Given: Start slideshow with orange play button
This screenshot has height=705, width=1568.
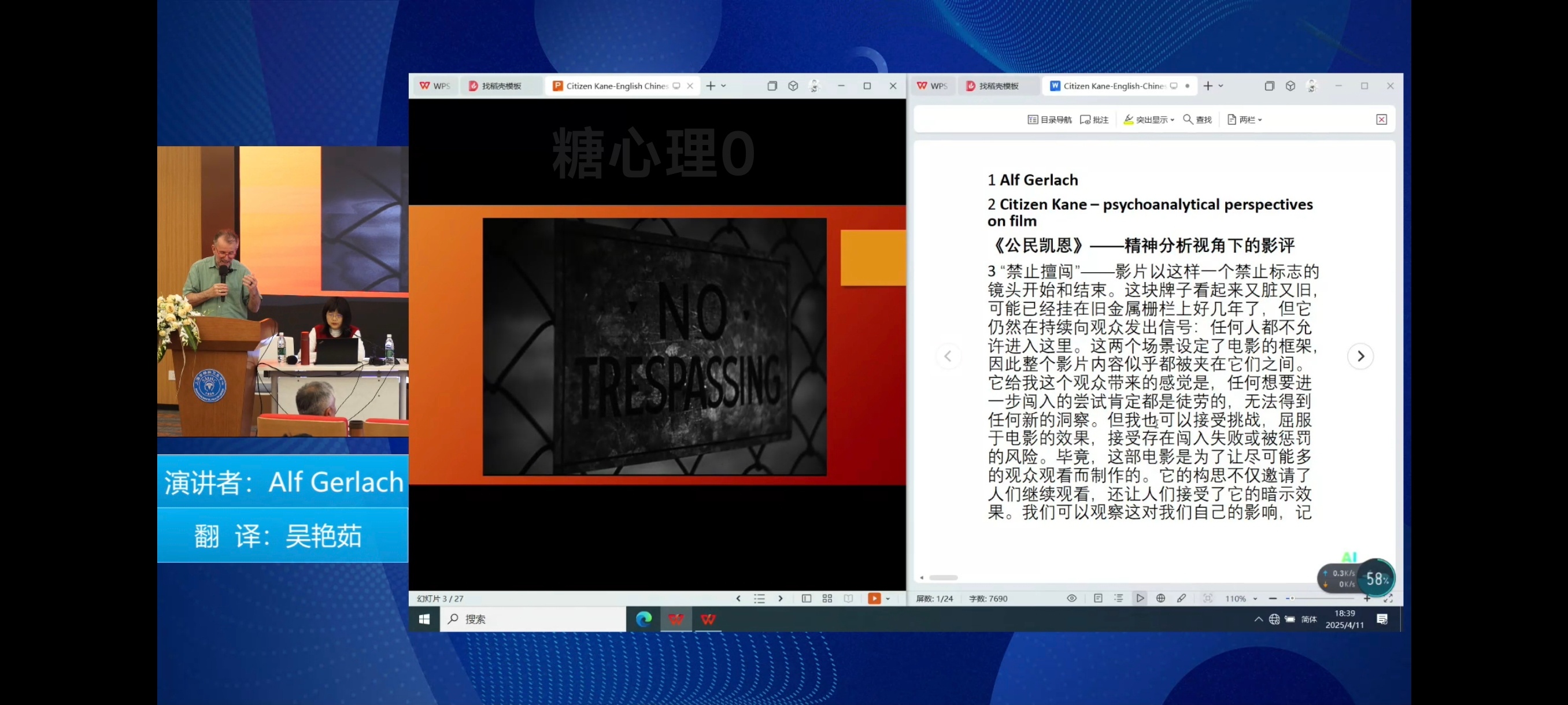Looking at the screenshot, I should (x=874, y=599).
